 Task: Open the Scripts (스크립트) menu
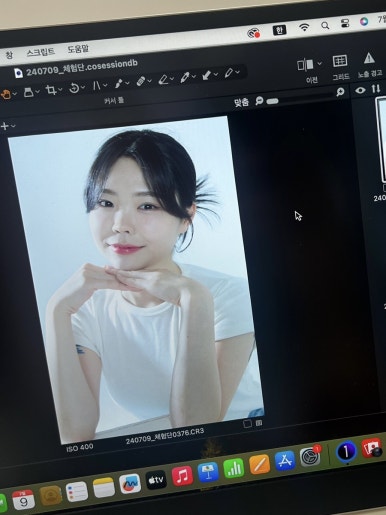pos(40,52)
